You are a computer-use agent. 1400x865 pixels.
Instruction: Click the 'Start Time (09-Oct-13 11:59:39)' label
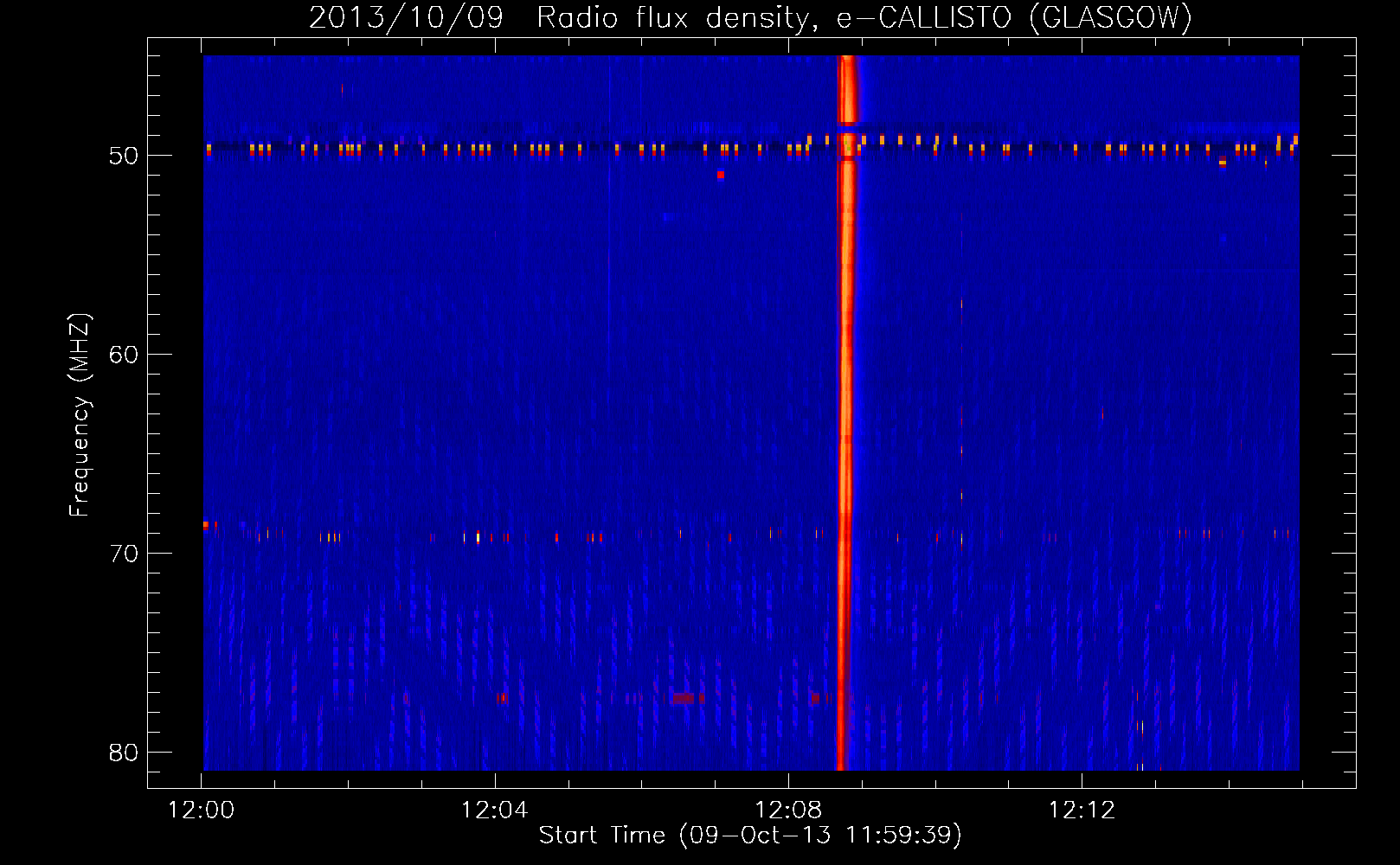pos(750,835)
